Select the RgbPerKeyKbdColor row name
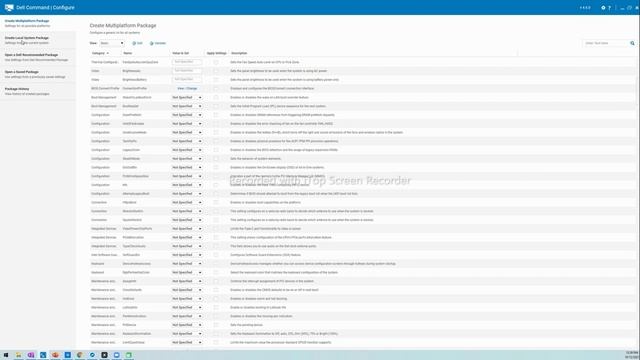The image size is (640, 360). click(136, 273)
